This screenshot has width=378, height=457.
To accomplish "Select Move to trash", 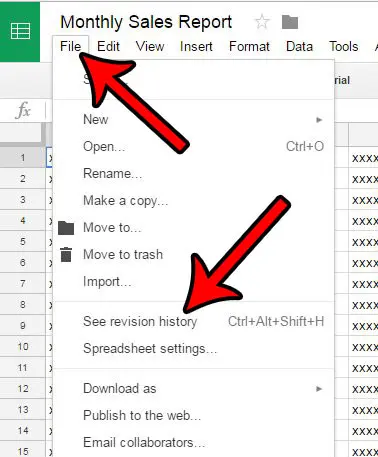I will pyautogui.click(x=194, y=255).
